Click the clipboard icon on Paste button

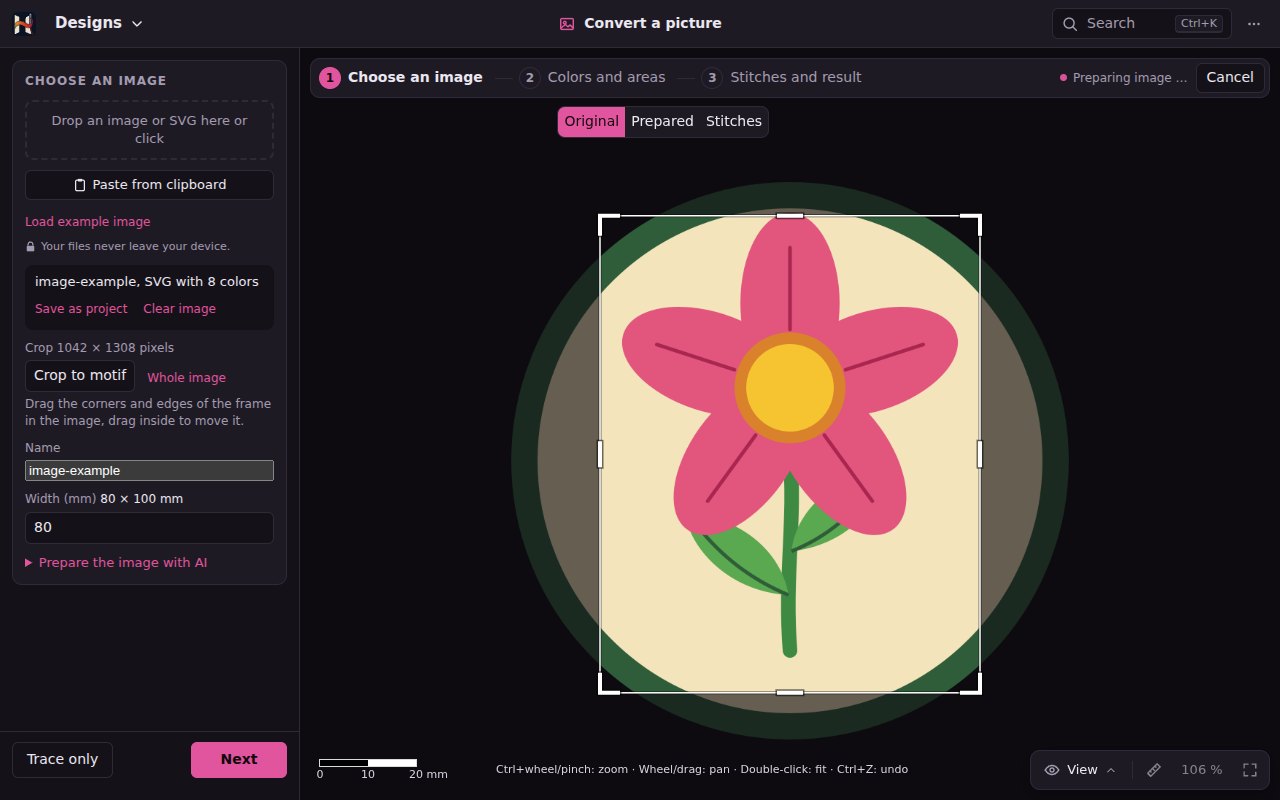point(80,185)
